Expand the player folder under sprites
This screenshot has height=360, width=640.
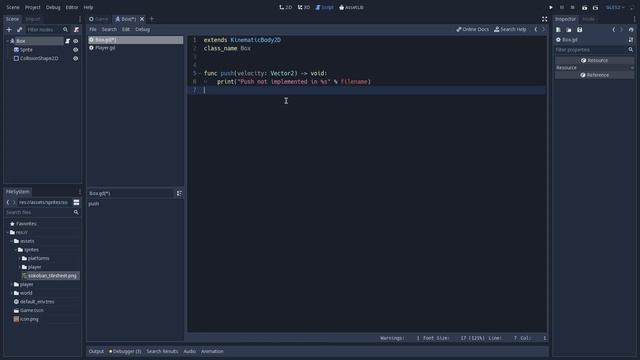click(20, 267)
